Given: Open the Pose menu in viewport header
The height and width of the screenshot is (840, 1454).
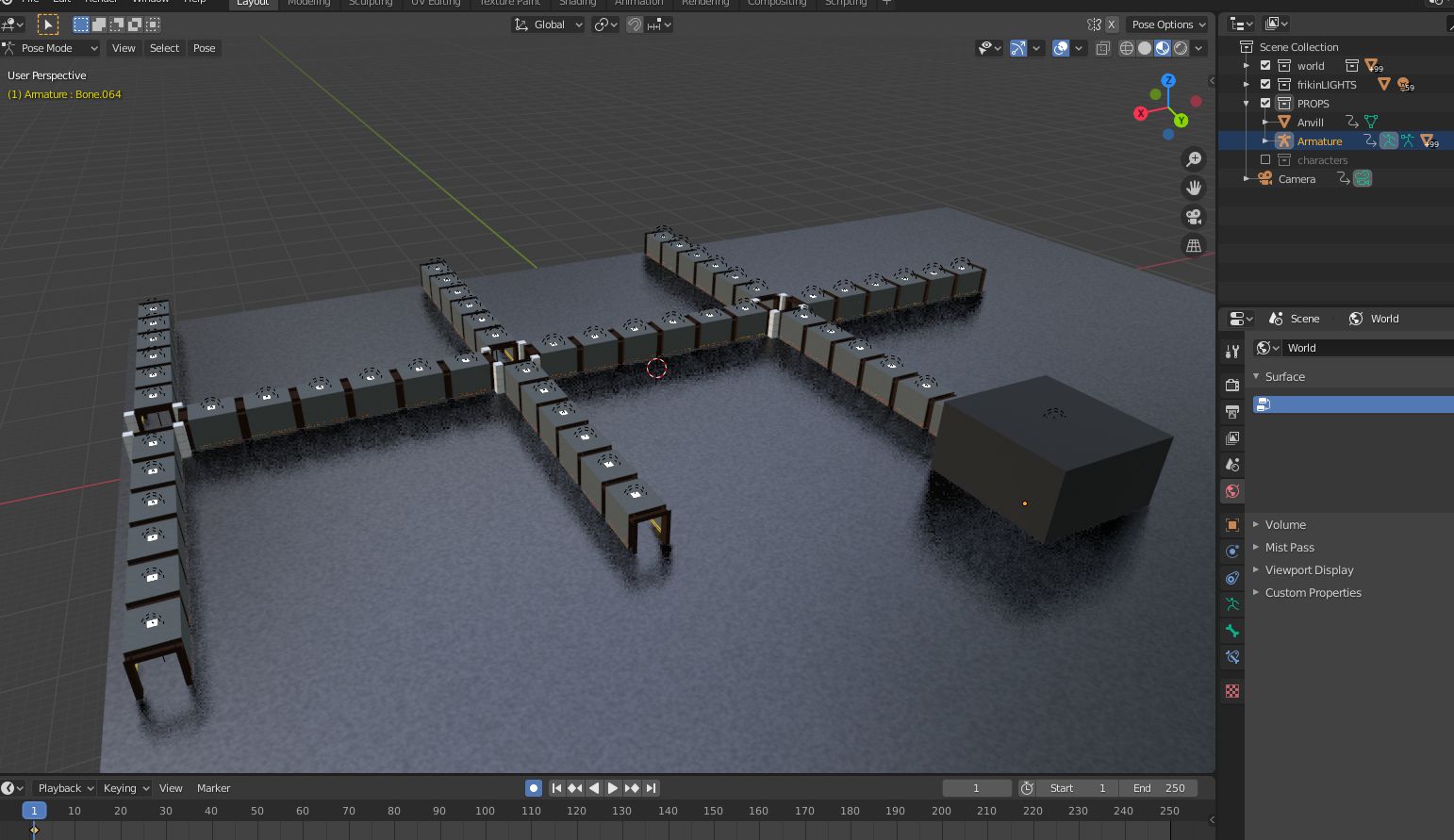Looking at the screenshot, I should (204, 48).
